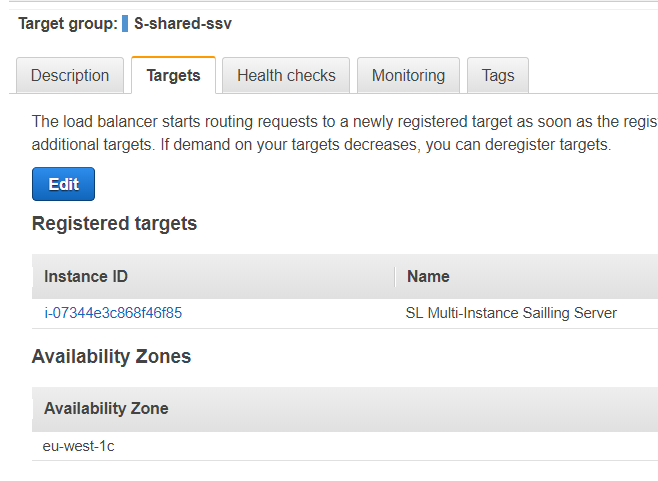Viewport: 658px width, 481px height.
Task: Click the S-shared-ssv target group name
Action: click(x=183, y=23)
